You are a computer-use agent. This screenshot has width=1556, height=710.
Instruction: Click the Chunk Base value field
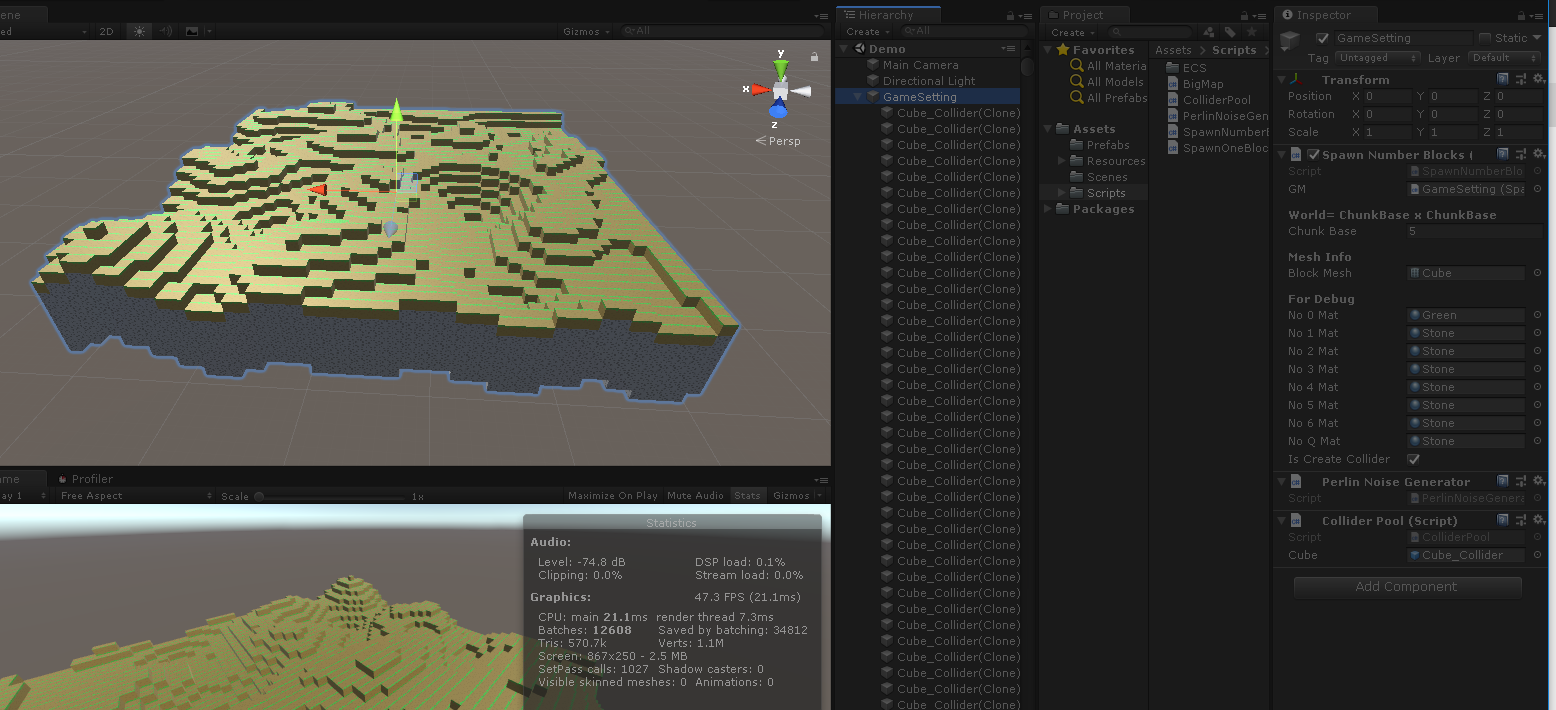1476,231
